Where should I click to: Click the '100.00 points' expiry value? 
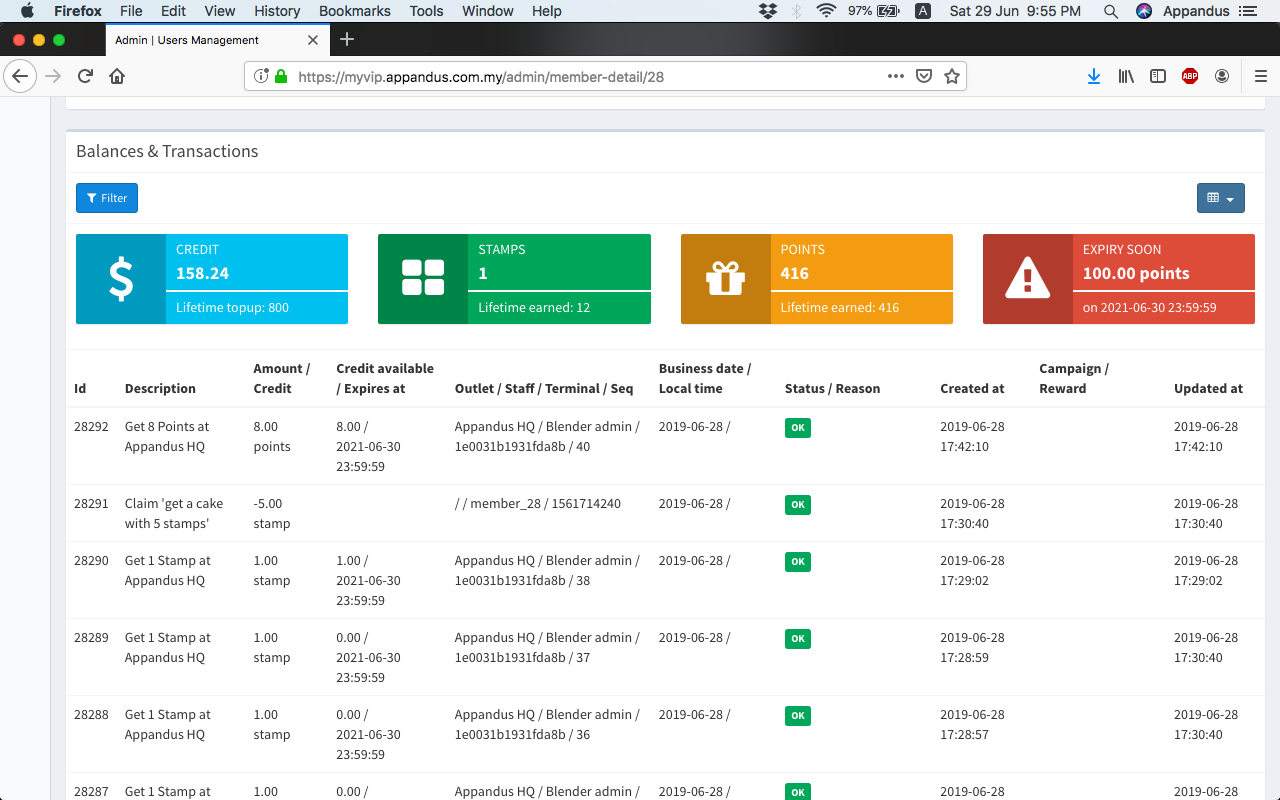(1136, 273)
